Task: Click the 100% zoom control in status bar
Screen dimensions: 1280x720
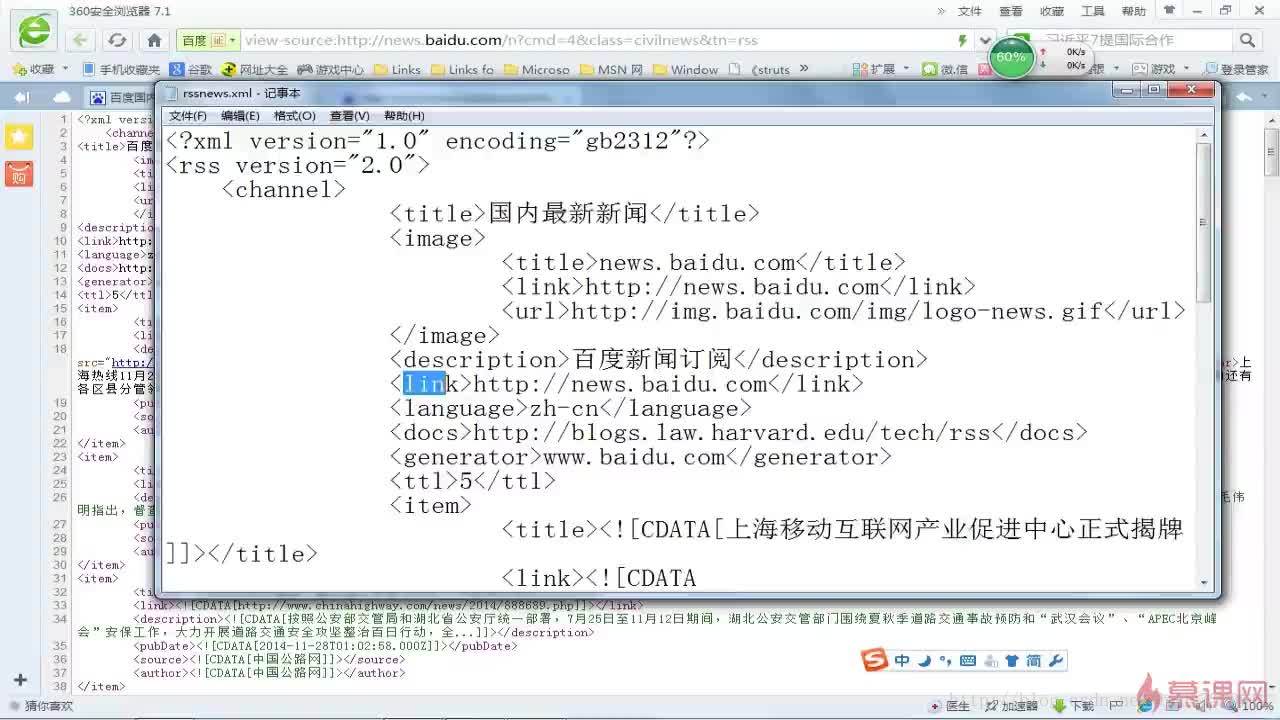Action: (x=1249, y=706)
